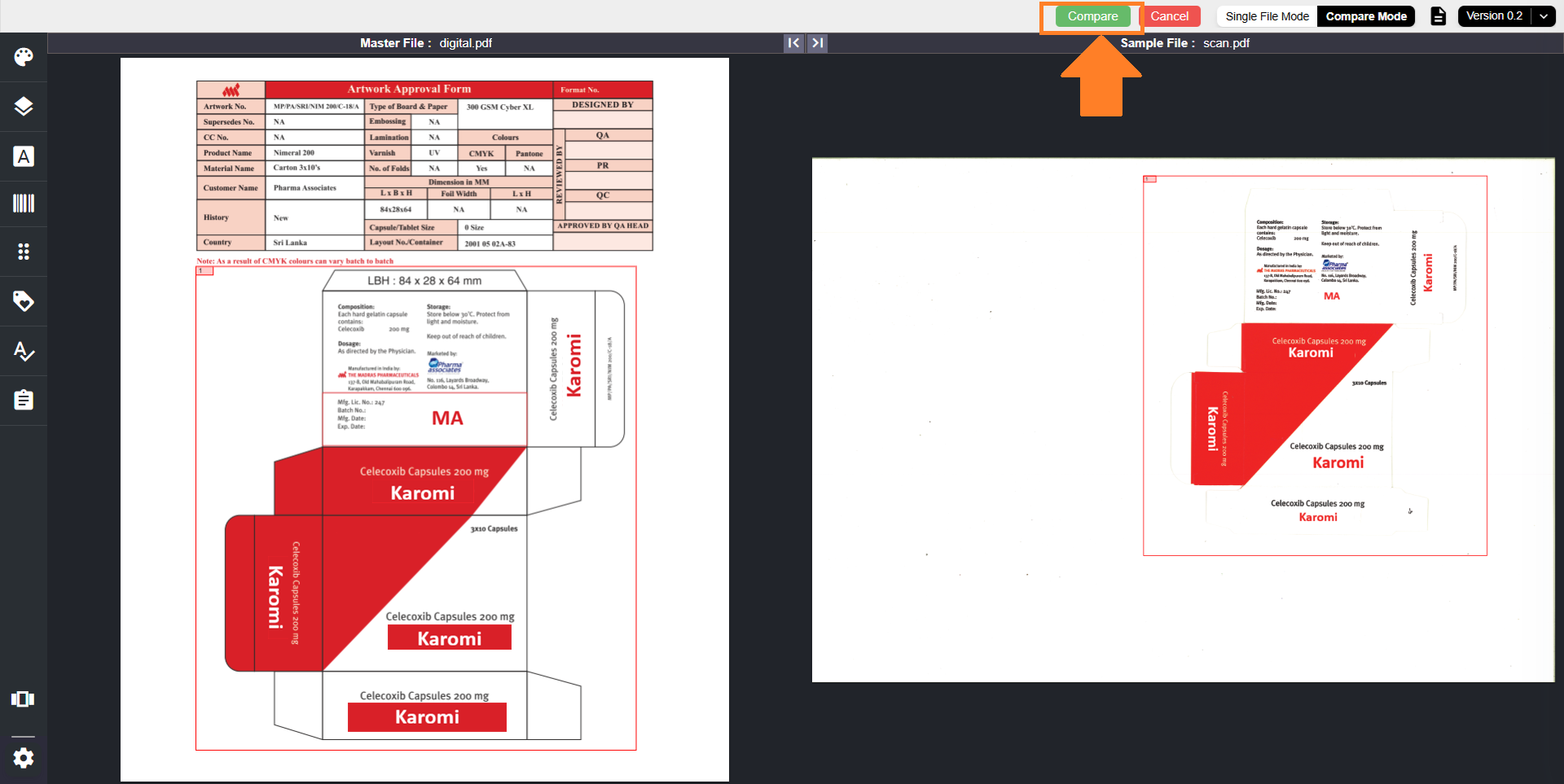Open the document icon next to Version
Screen dimensions: 1564x784
point(1439,16)
